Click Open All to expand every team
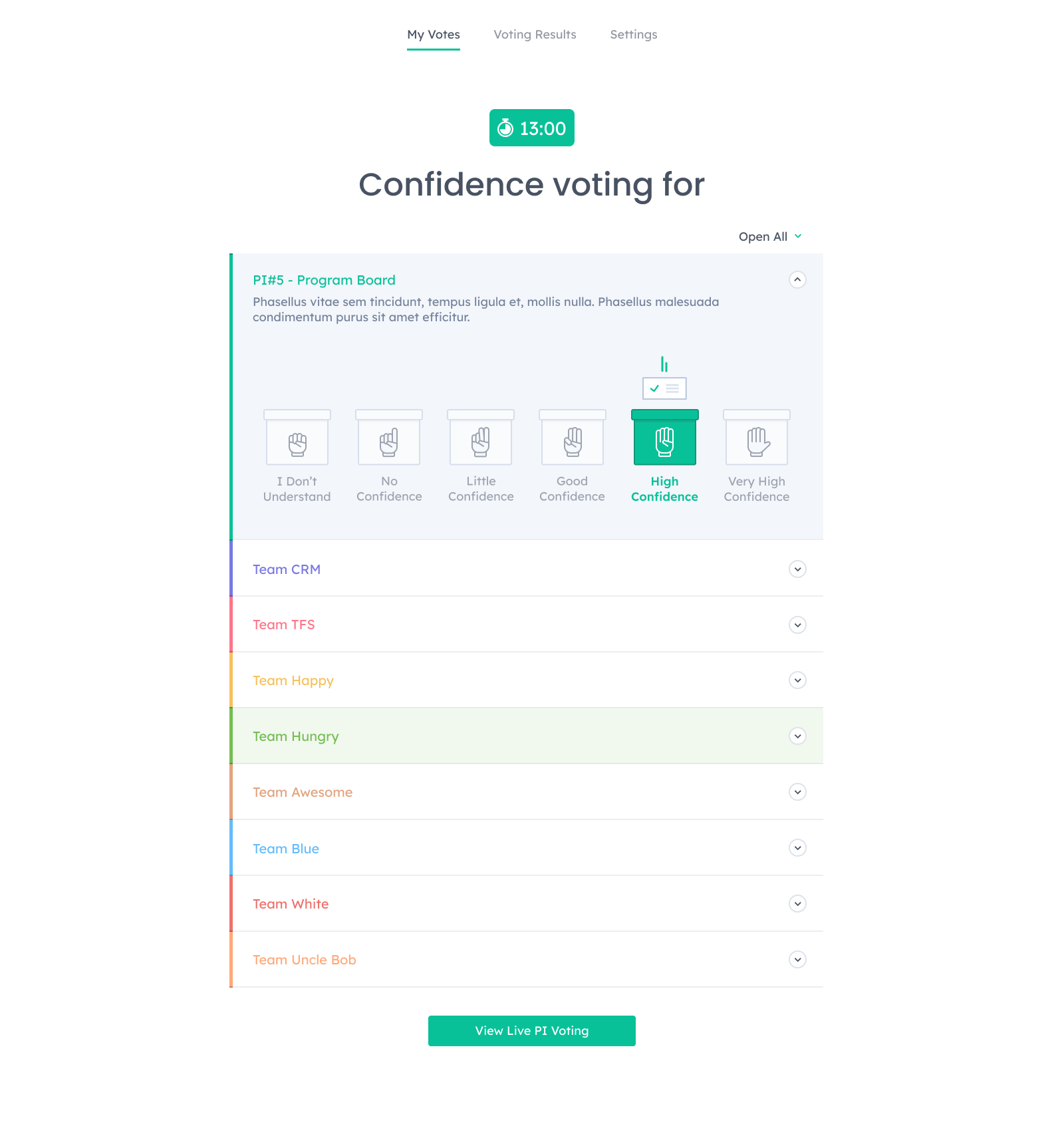Image resolution: width=1064 pixels, height=1136 pixels. [769, 236]
